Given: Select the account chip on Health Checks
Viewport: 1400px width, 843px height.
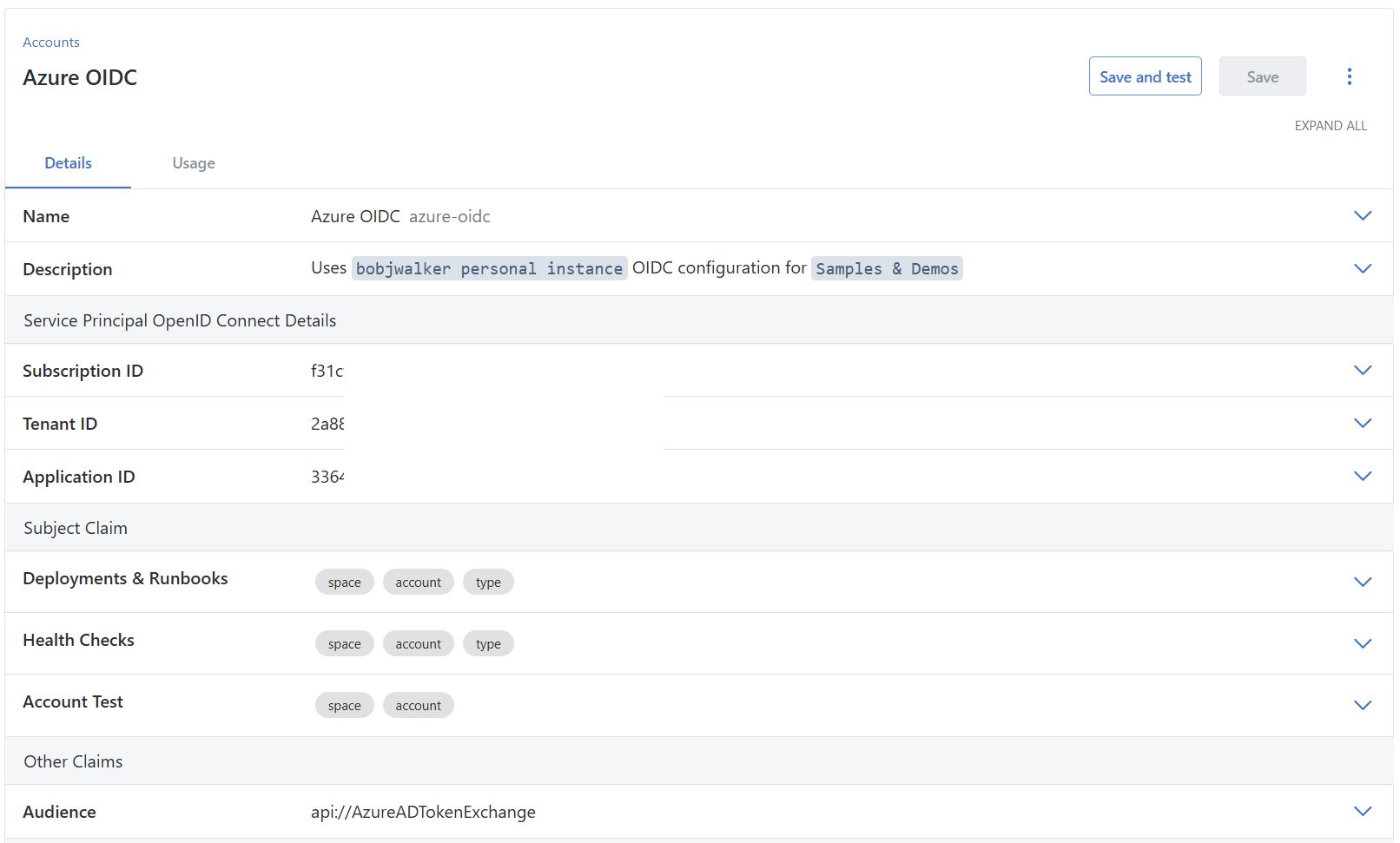Looking at the screenshot, I should pyautogui.click(x=418, y=643).
